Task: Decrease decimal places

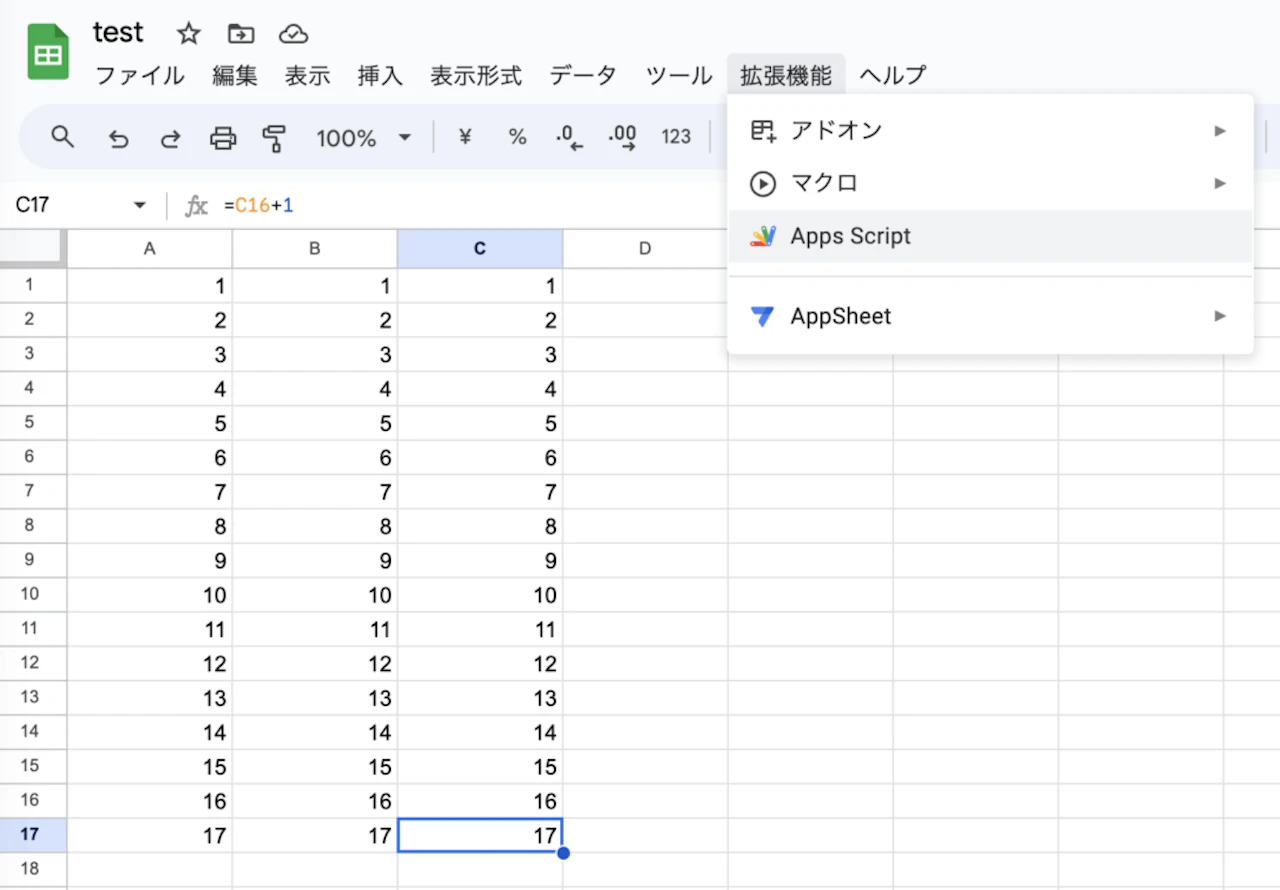Action: 570,138
